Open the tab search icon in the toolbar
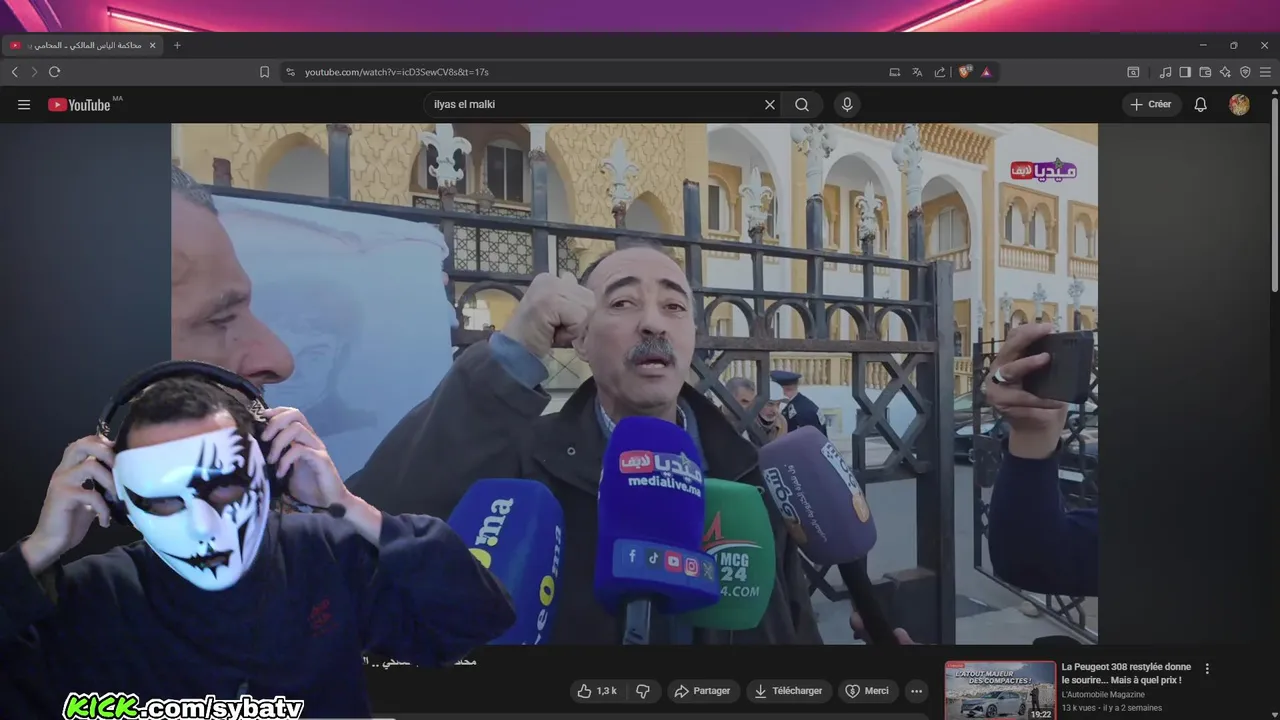The height and width of the screenshot is (720, 1280). coord(1133,72)
